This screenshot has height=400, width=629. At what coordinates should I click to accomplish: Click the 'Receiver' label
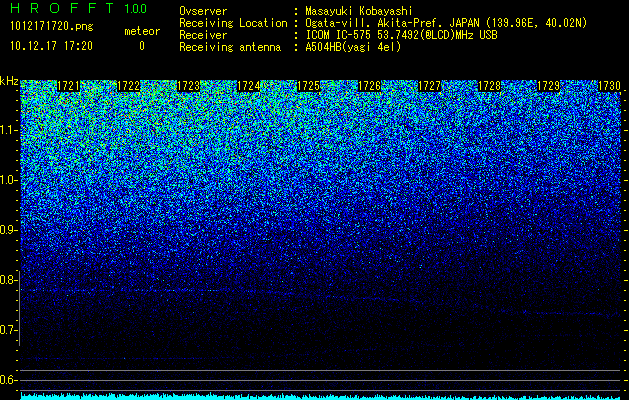click(x=203, y=35)
